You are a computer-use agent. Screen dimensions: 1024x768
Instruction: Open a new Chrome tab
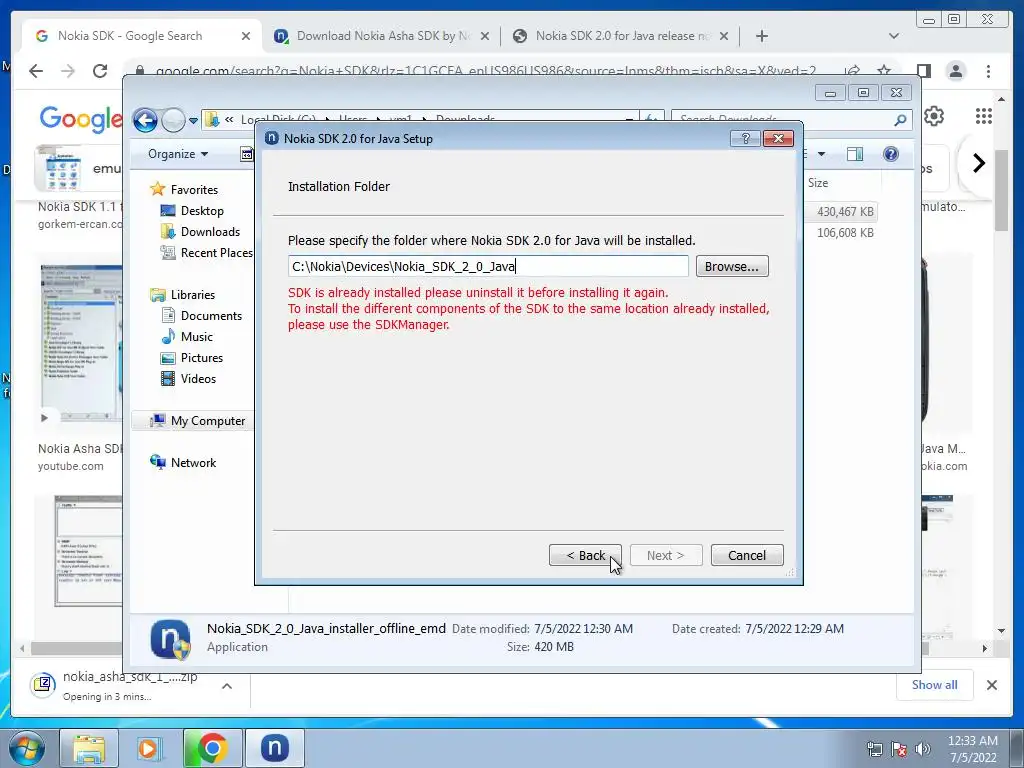click(x=761, y=36)
